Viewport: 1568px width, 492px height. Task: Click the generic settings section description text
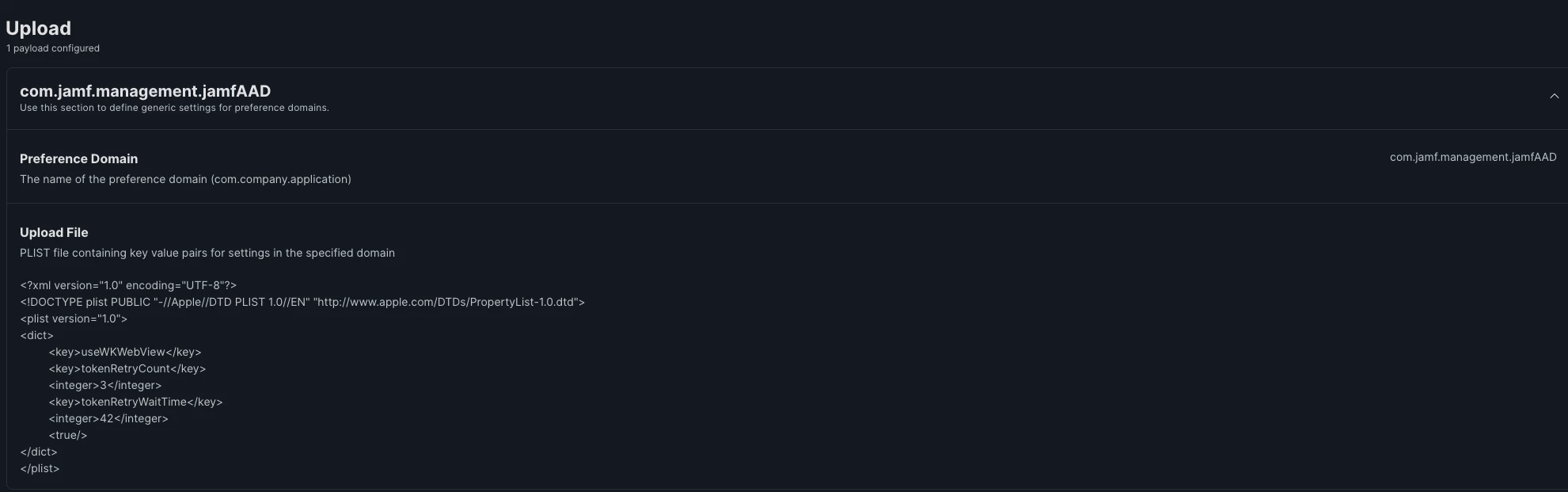pyautogui.click(x=174, y=108)
